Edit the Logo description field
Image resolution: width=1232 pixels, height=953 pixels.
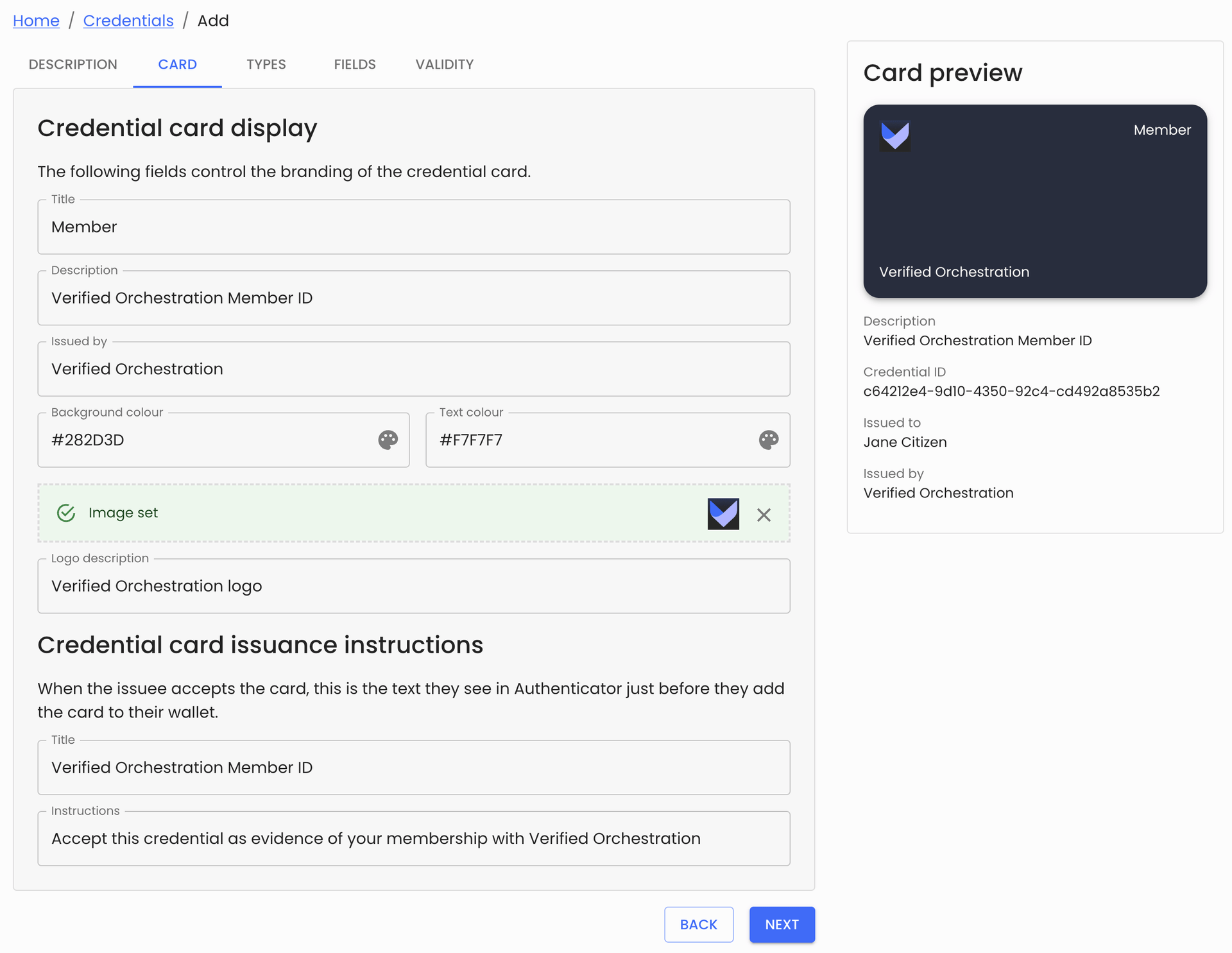click(413, 586)
